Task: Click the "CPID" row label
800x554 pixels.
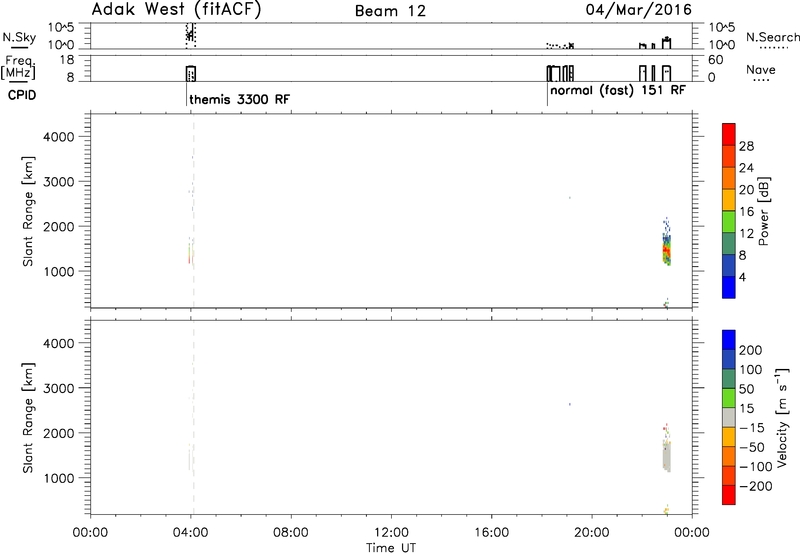Action: pos(22,95)
